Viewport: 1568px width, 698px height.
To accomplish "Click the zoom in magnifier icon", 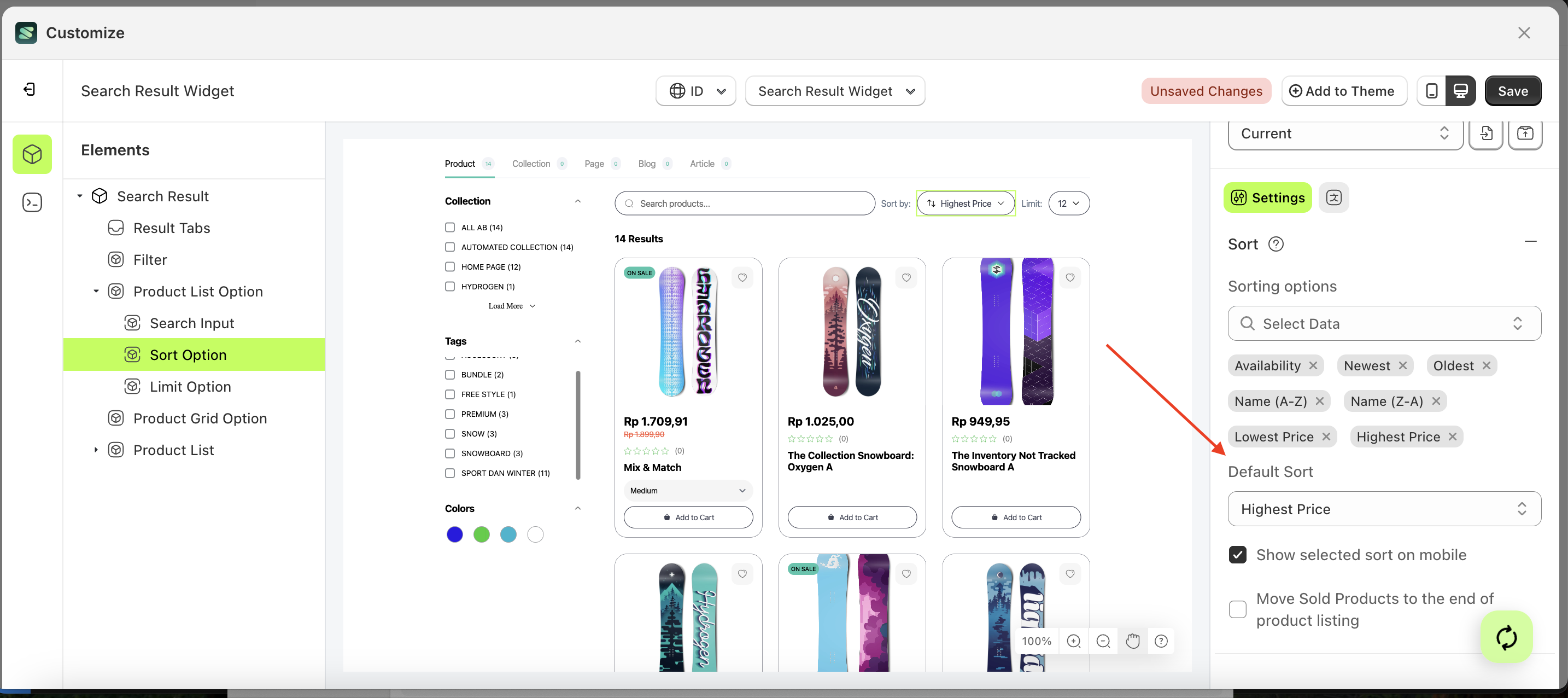I will [1074, 641].
